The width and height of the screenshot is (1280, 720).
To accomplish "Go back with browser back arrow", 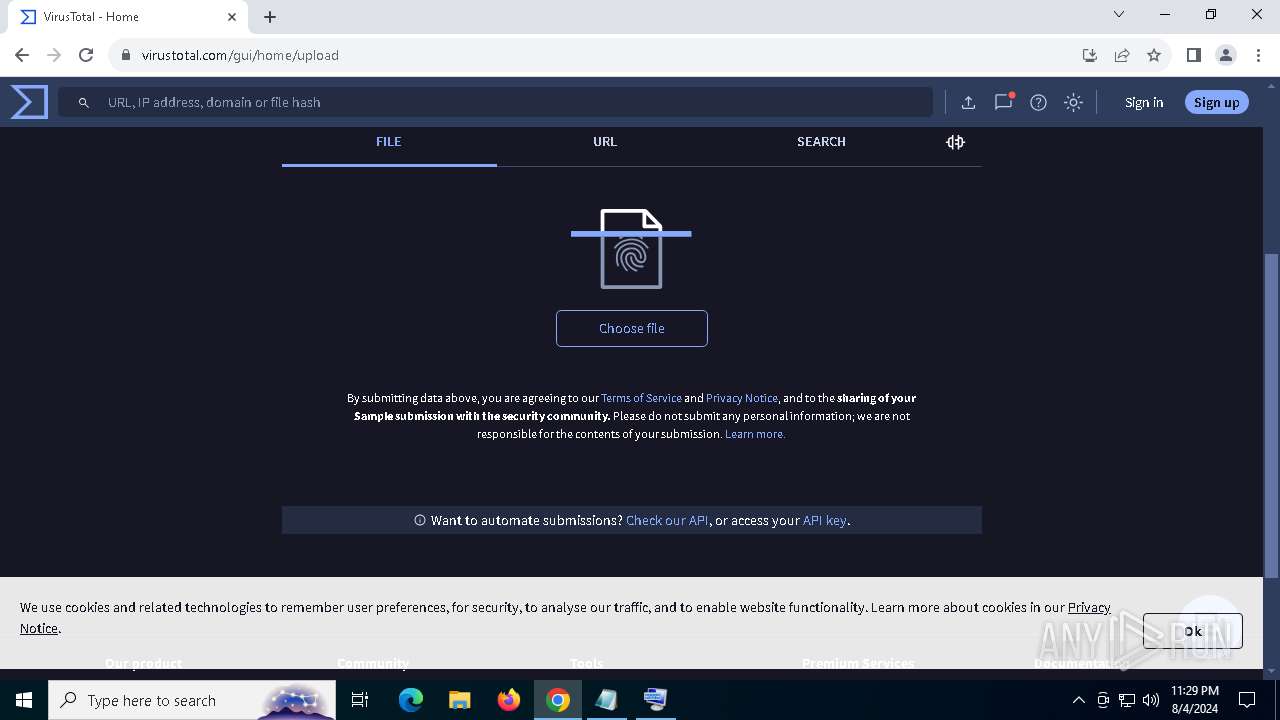I will tap(22, 55).
